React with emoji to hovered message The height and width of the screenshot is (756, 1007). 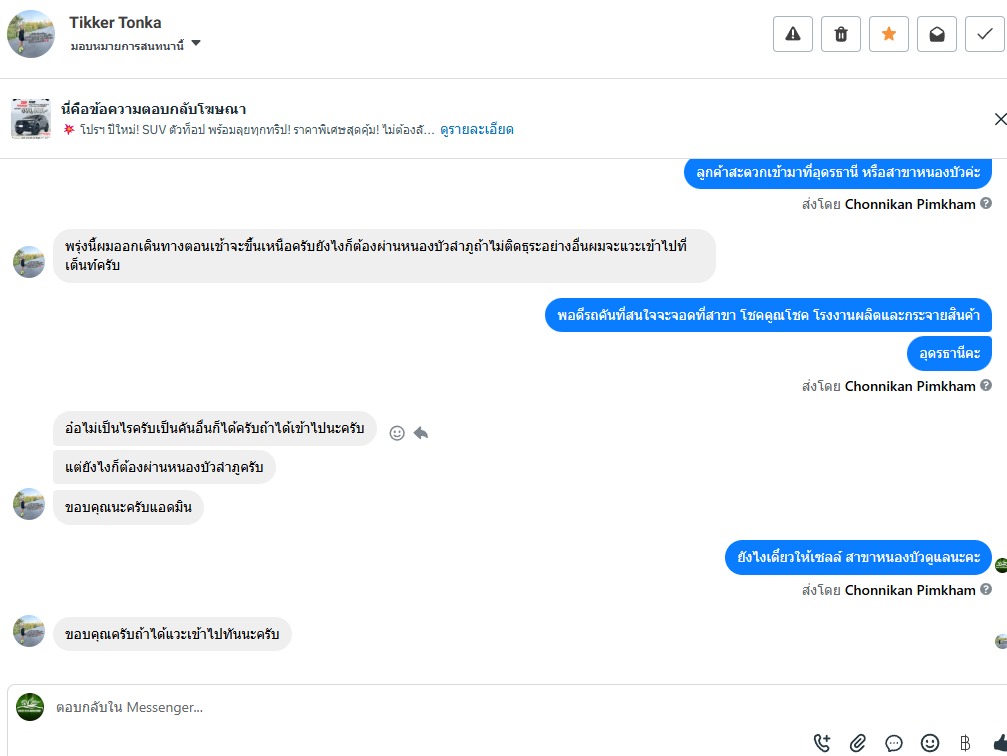pyautogui.click(x=397, y=433)
